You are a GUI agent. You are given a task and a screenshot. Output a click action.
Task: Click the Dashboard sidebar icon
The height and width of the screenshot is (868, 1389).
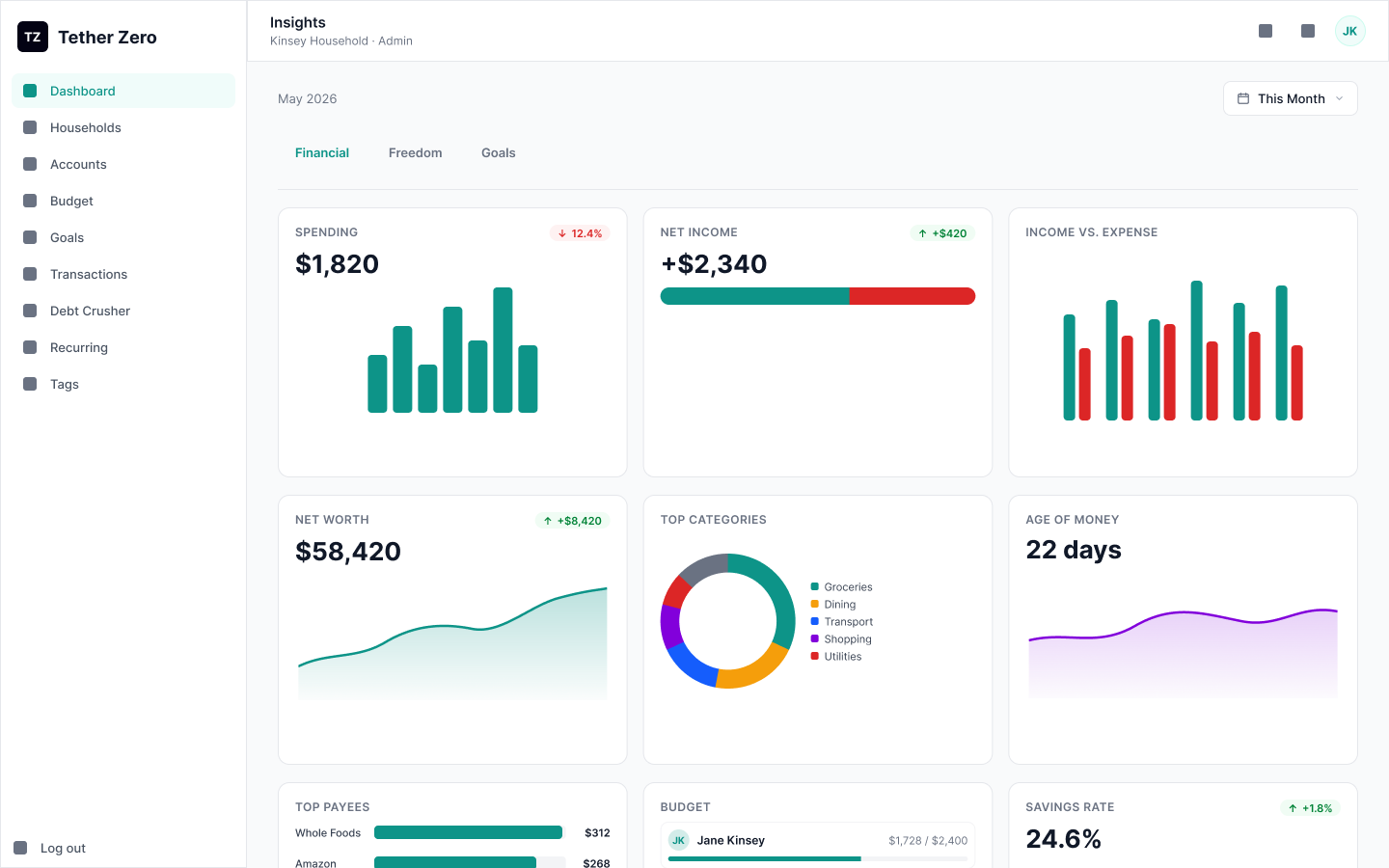tap(30, 91)
